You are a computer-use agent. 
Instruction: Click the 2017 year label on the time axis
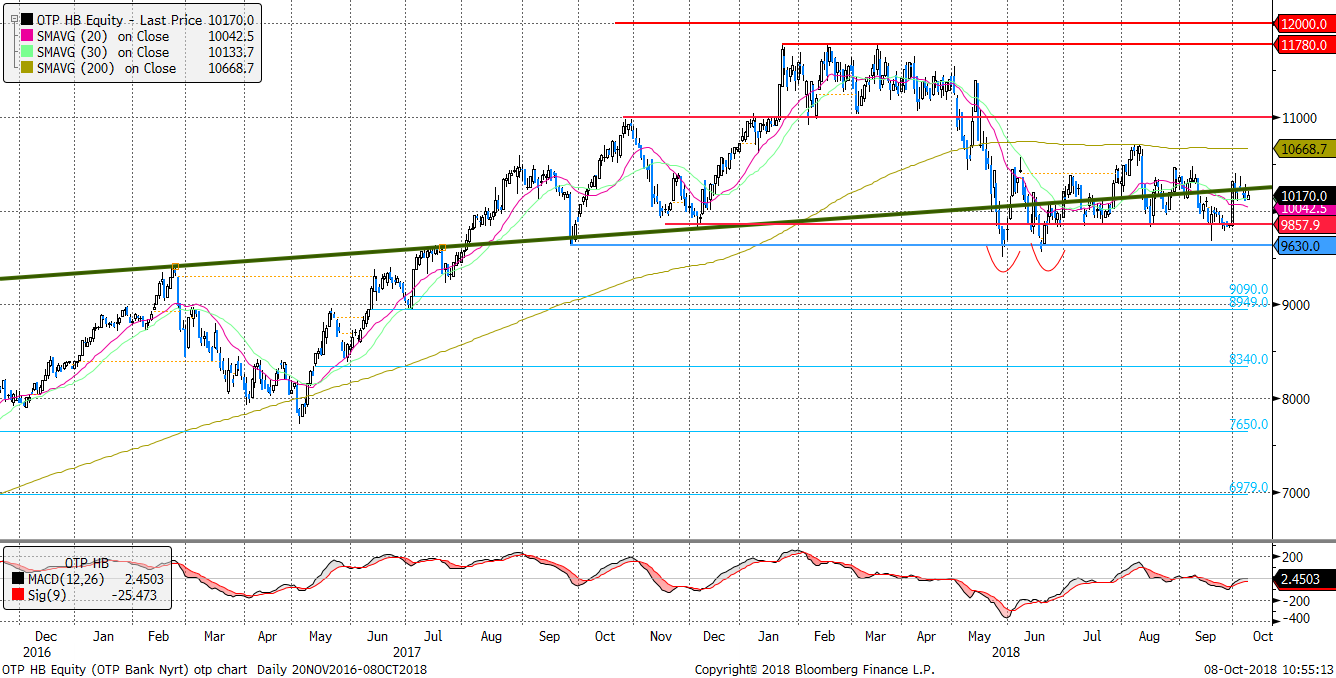coord(406,650)
